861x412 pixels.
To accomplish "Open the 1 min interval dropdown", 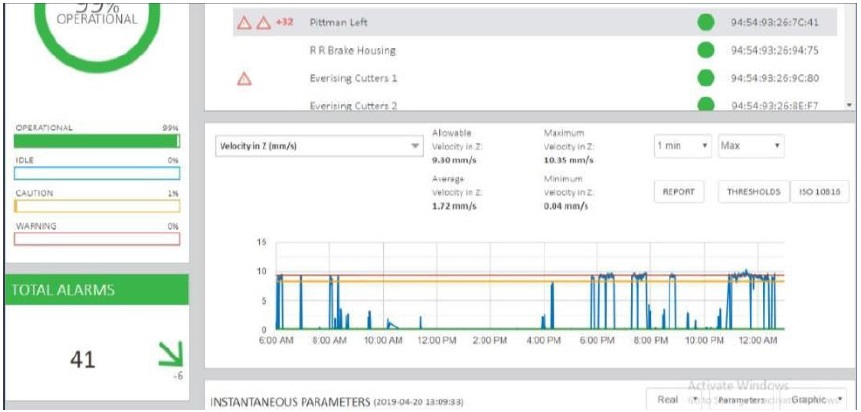I will click(682, 146).
